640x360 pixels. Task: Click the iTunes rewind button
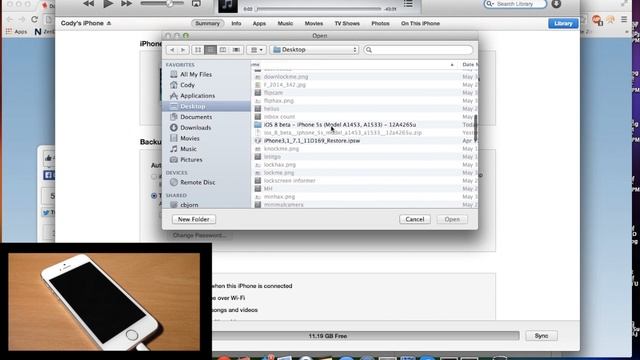pyautogui.click(x=88, y=4)
